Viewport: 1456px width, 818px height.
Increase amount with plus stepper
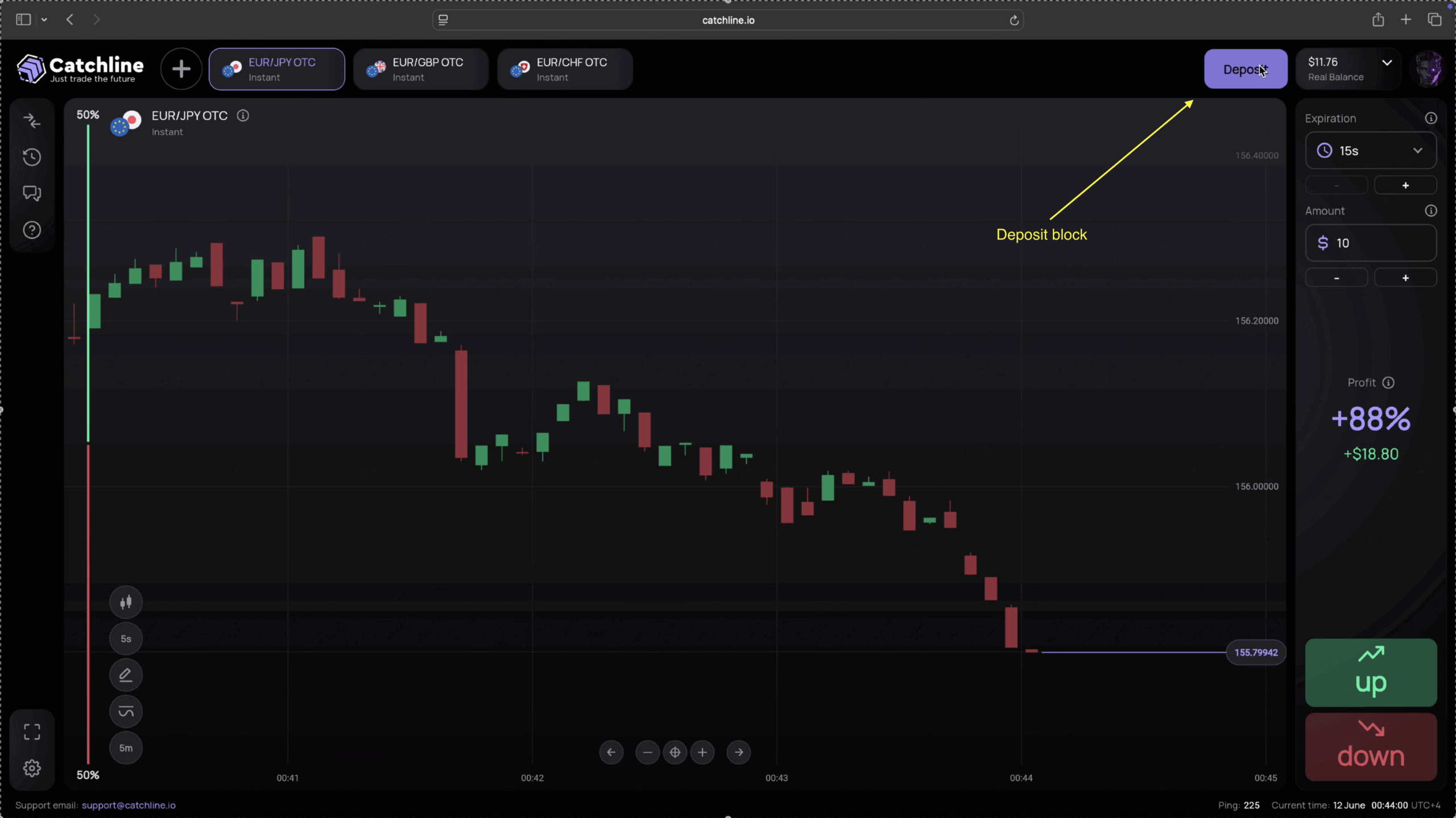point(1405,278)
